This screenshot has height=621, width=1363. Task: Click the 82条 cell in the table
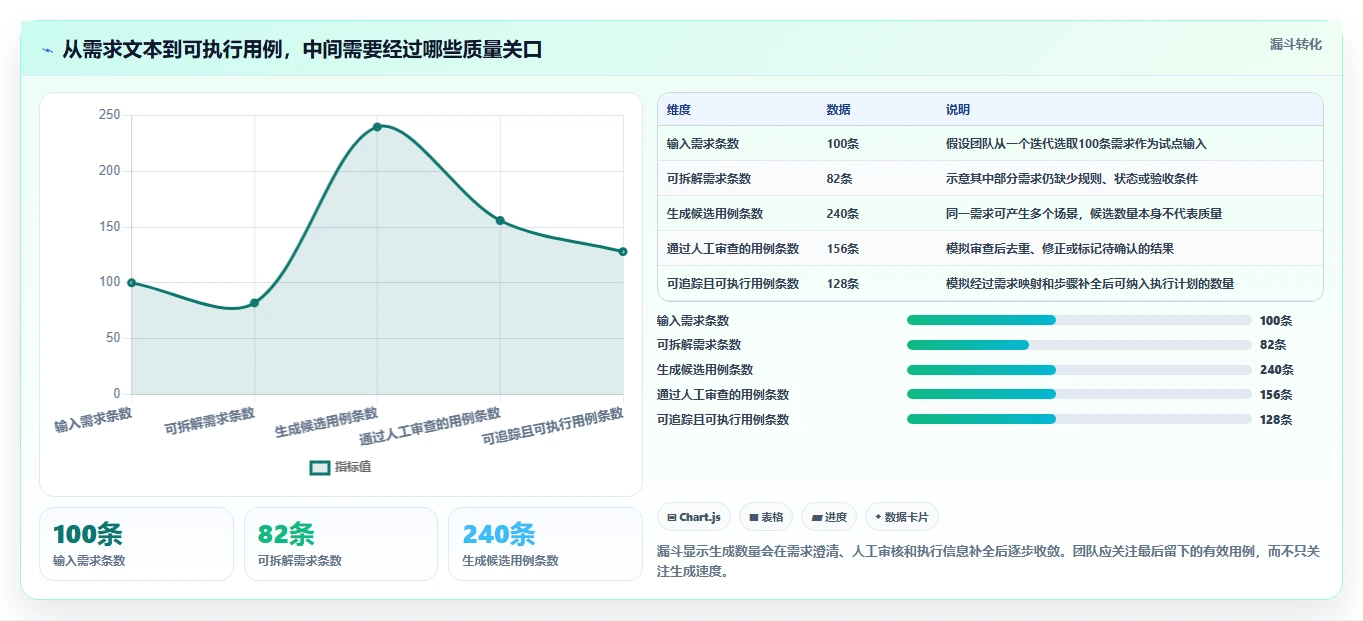click(840, 179)
